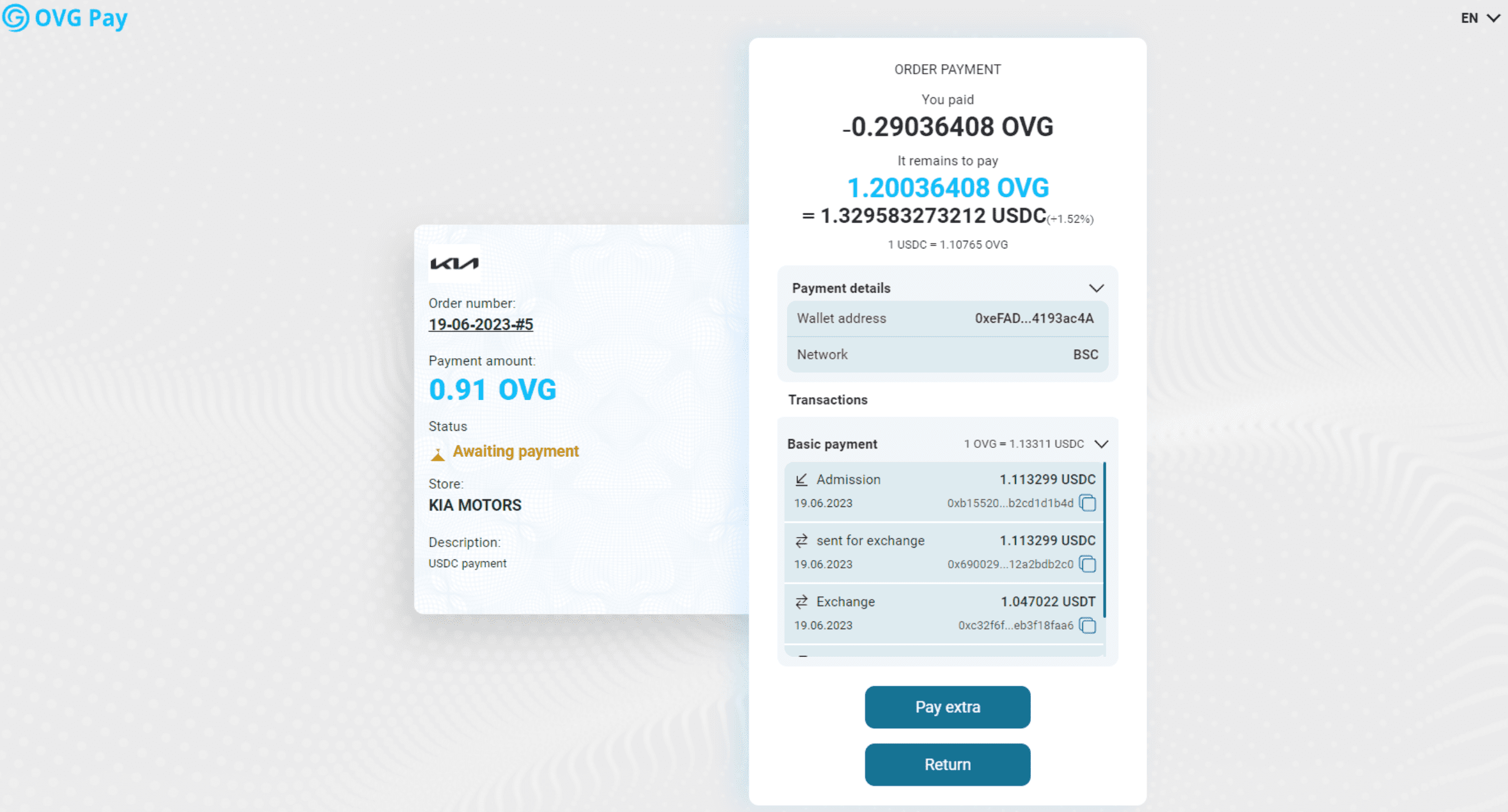Click the Awaiting payment hourglass icon

pyautogui.click(x=438, y=454)
